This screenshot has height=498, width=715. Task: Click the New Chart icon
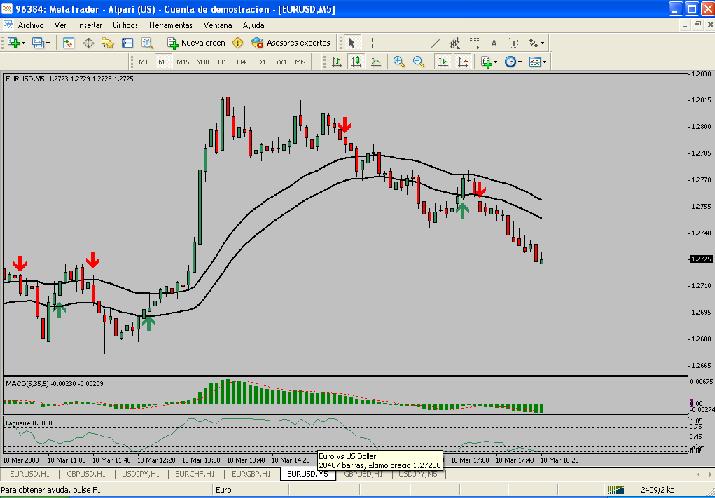tap(12, 43)
